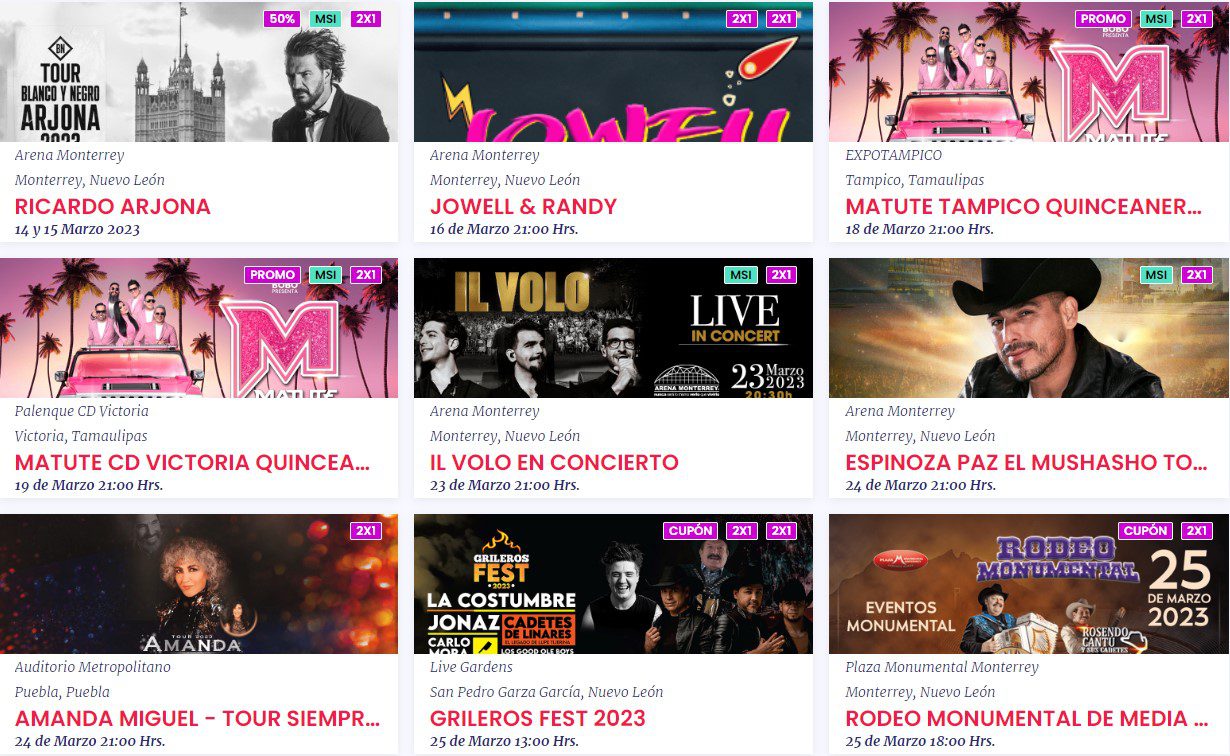The width and height of the screenshot is (1230, 756).
Task: Click the CUPÓN badge on Rodeo Monumental banner
Action: (1146, 531)
